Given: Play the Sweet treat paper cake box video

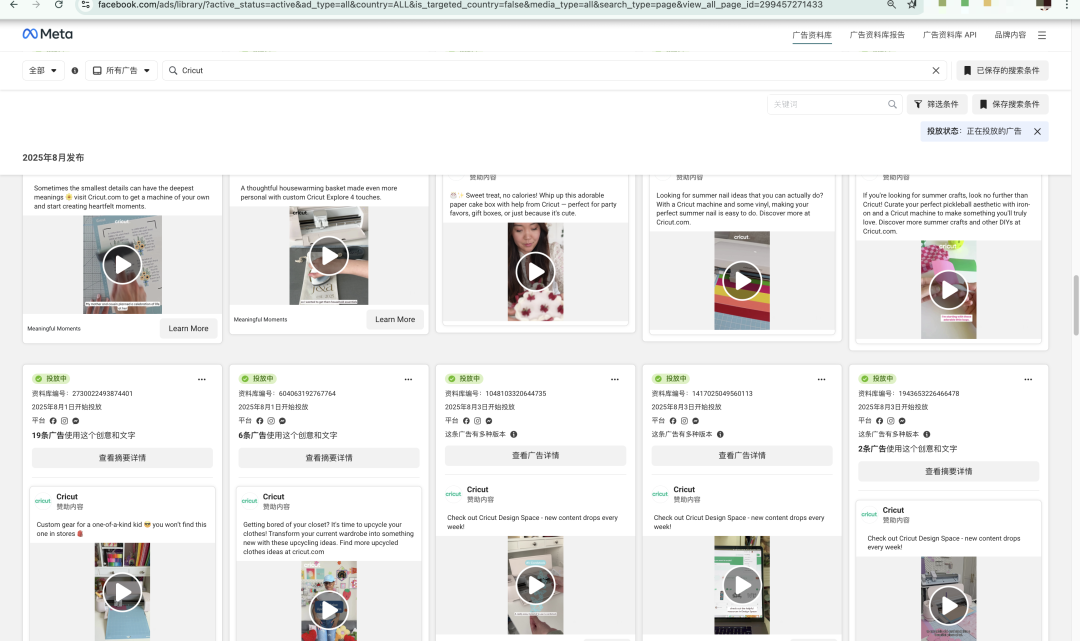Looking at the screenshot, I should (x=536, y=272).
